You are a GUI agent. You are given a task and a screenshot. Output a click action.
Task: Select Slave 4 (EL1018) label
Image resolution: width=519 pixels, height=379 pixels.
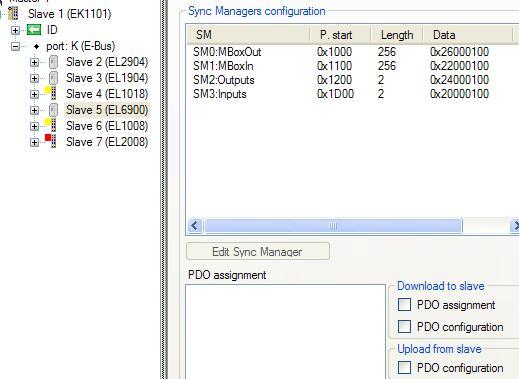pyautogui.click(x=107, y=94)
